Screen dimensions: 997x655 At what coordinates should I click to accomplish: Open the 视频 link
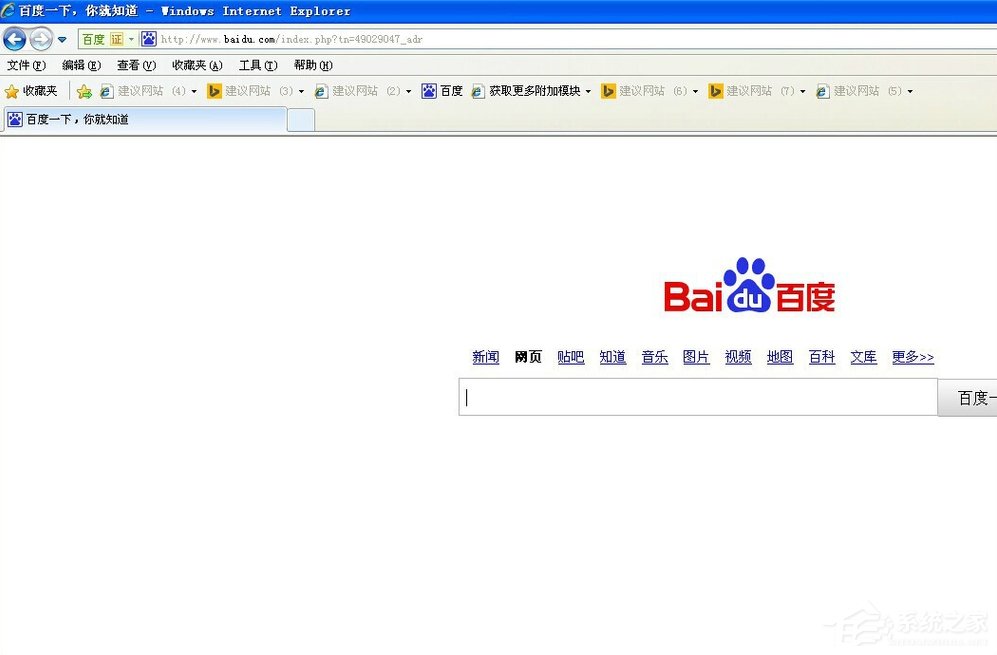(738, 357)
